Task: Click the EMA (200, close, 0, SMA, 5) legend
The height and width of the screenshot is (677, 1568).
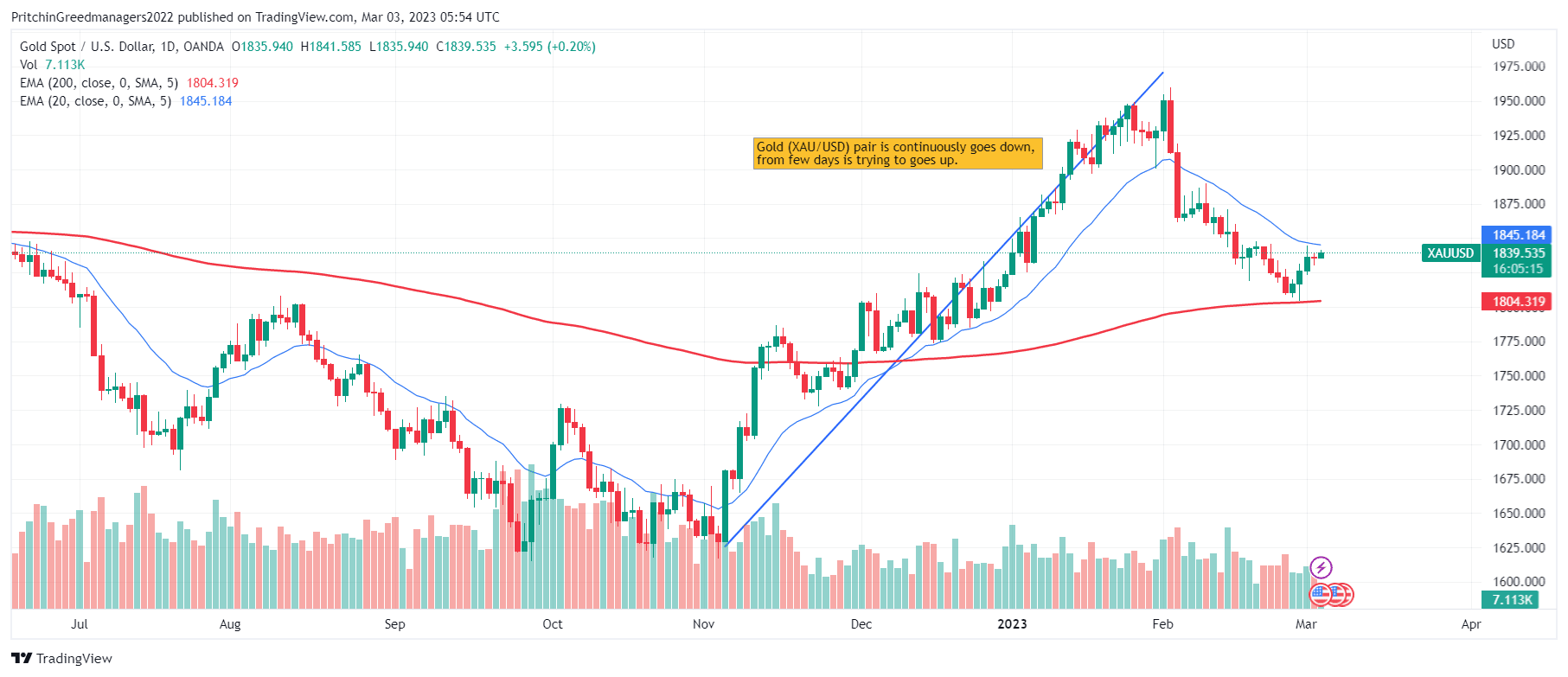Action: [99, 83]
